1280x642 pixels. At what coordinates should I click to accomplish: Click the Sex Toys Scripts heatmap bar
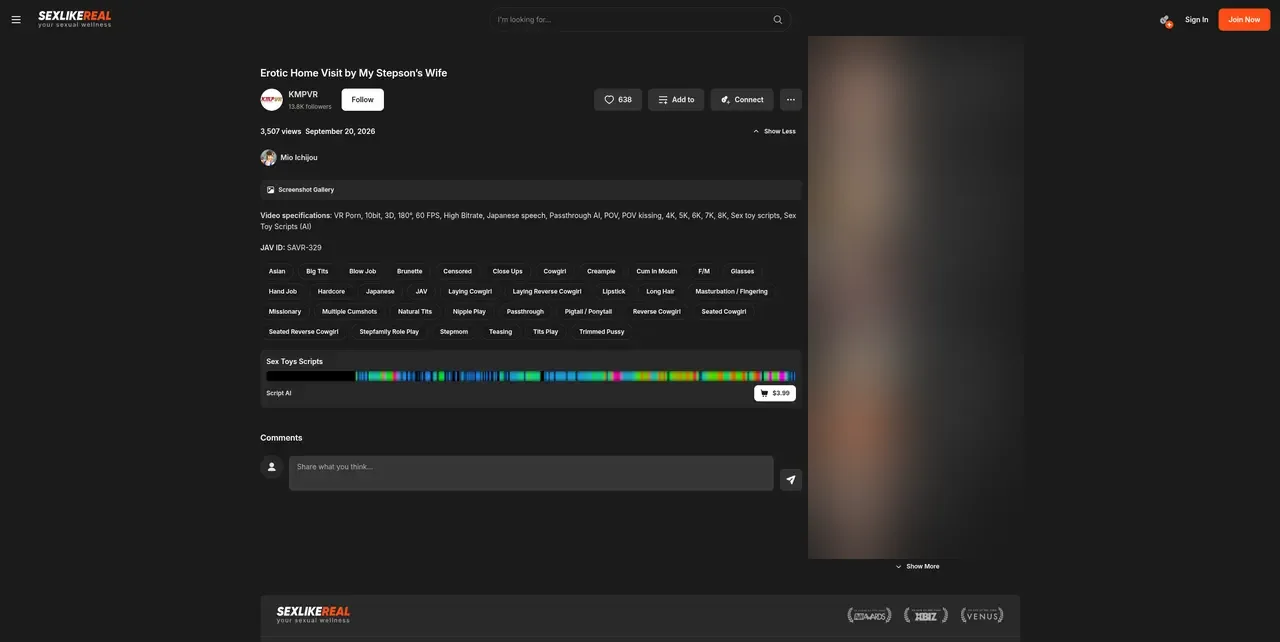pyautogui.click(x=531, y=377)
